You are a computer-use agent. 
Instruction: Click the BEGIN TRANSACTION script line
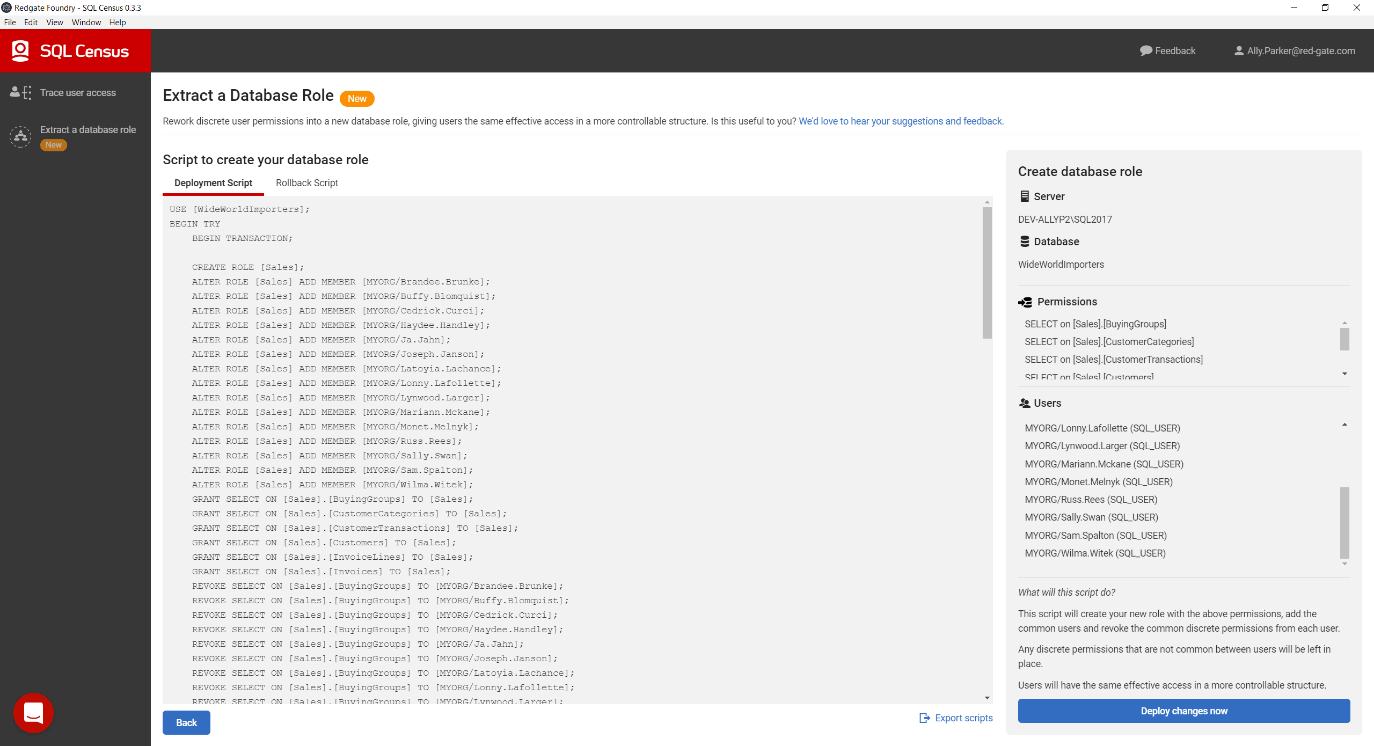(242, 238)
